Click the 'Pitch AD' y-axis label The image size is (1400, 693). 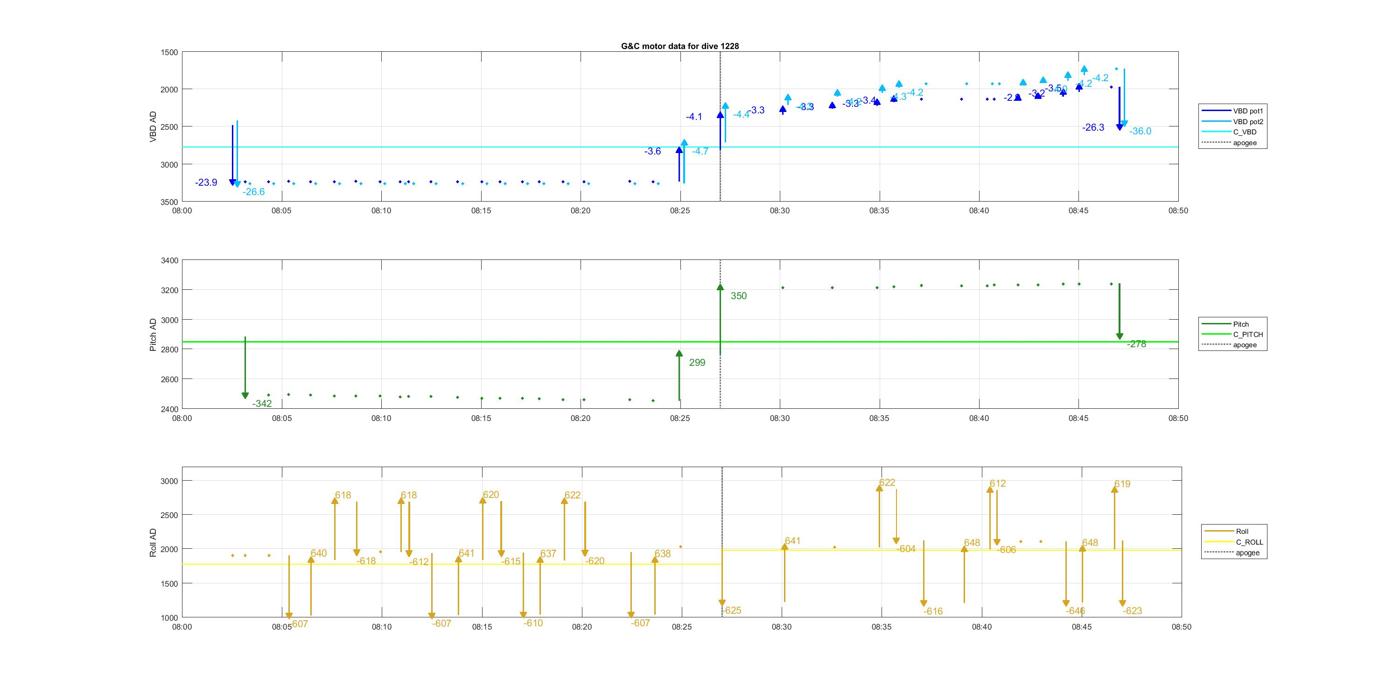pos(153,335)
